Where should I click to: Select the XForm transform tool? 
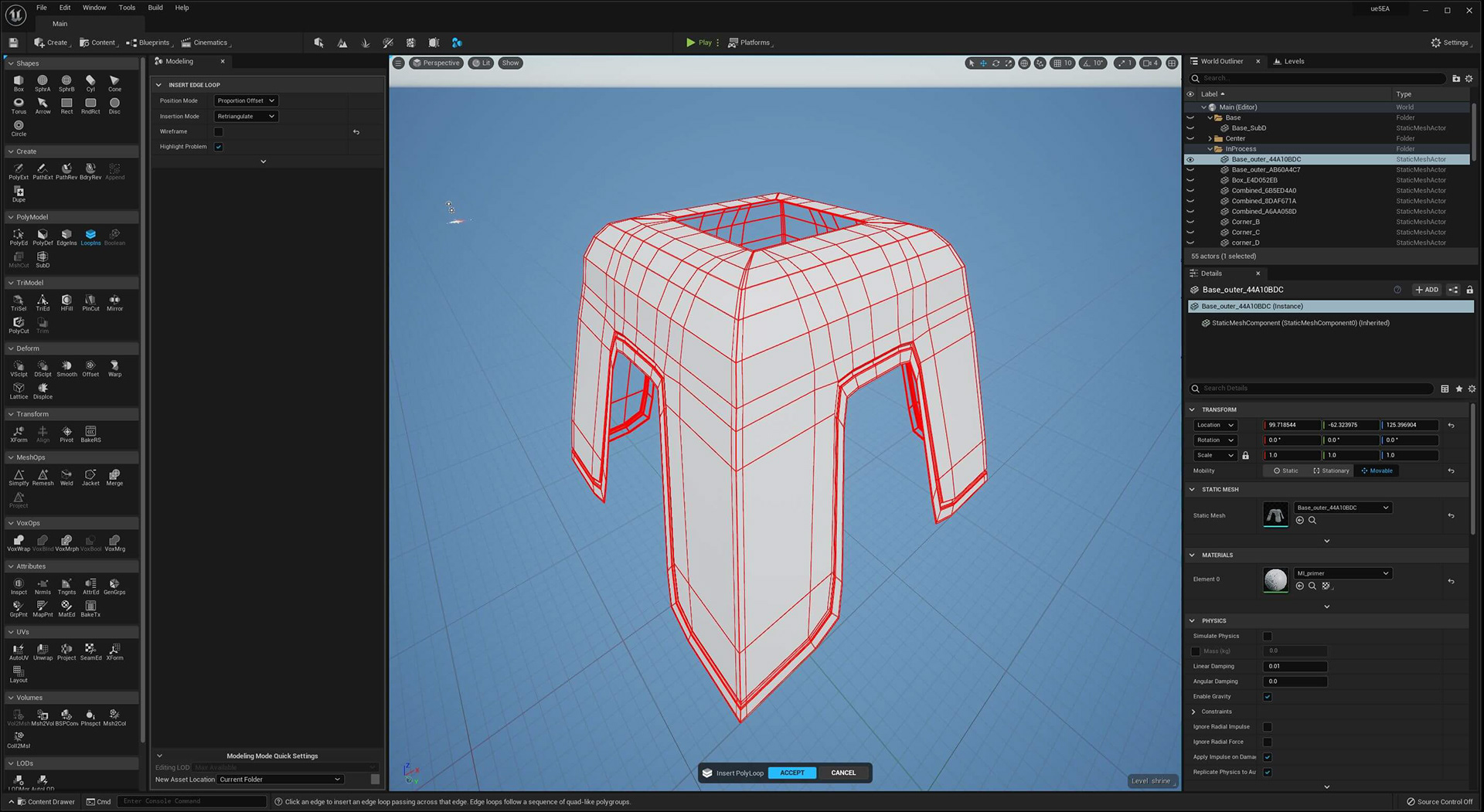click(x=19, y=433)
